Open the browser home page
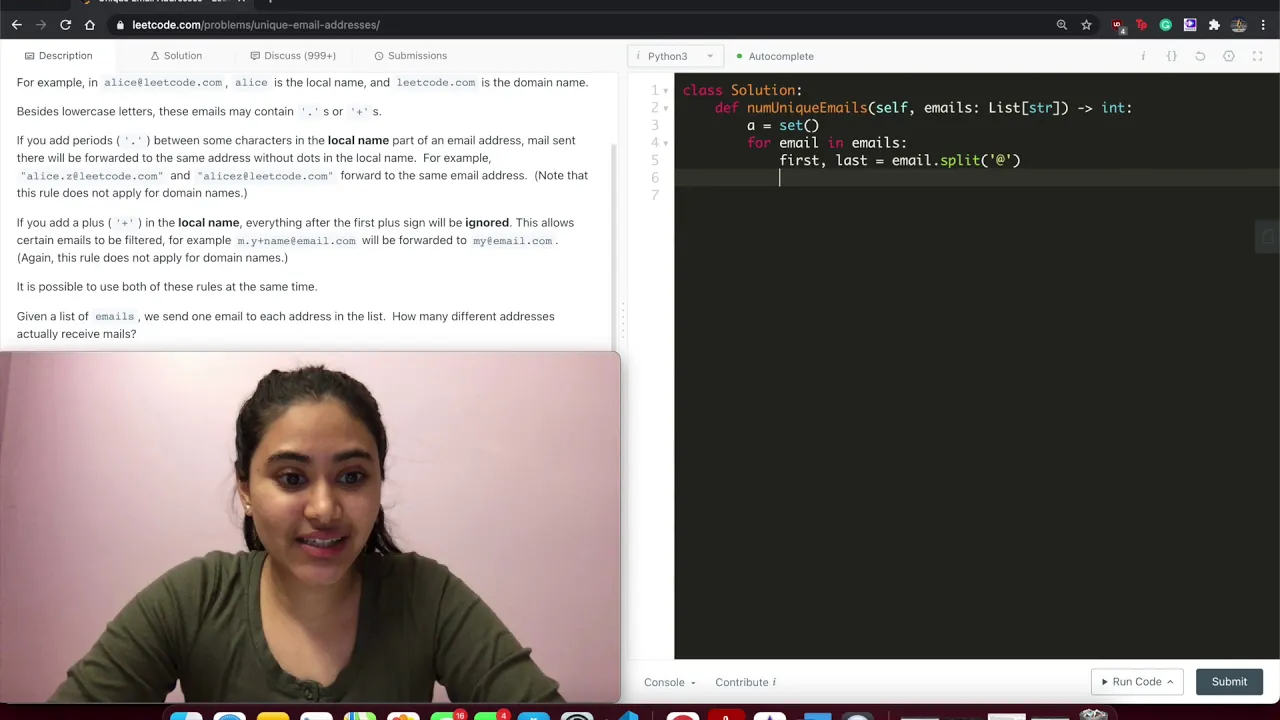Viewport: 1280px width, 720px height. (90, 25)
